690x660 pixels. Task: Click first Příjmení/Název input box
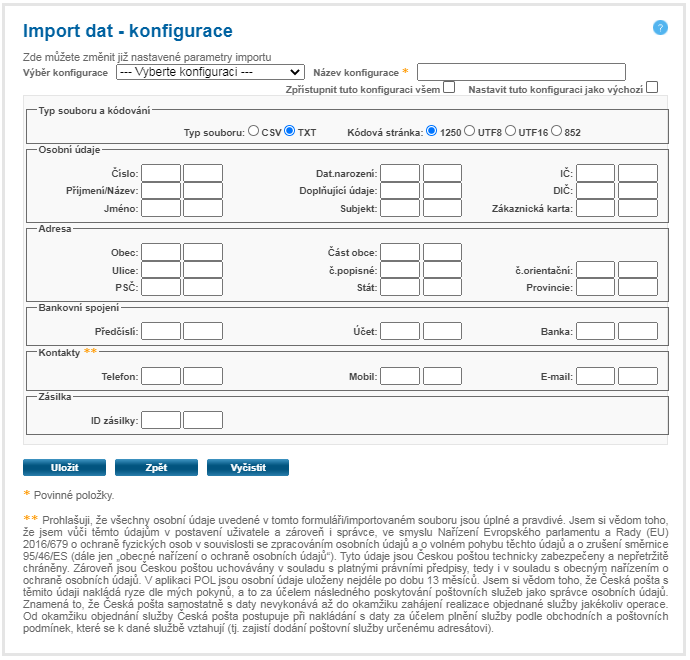[x=160, y=190]
